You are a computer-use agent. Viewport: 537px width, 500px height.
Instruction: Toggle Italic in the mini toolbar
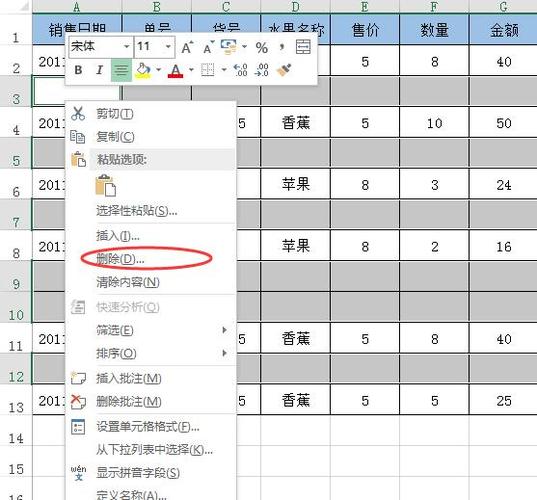click(99, 70)
